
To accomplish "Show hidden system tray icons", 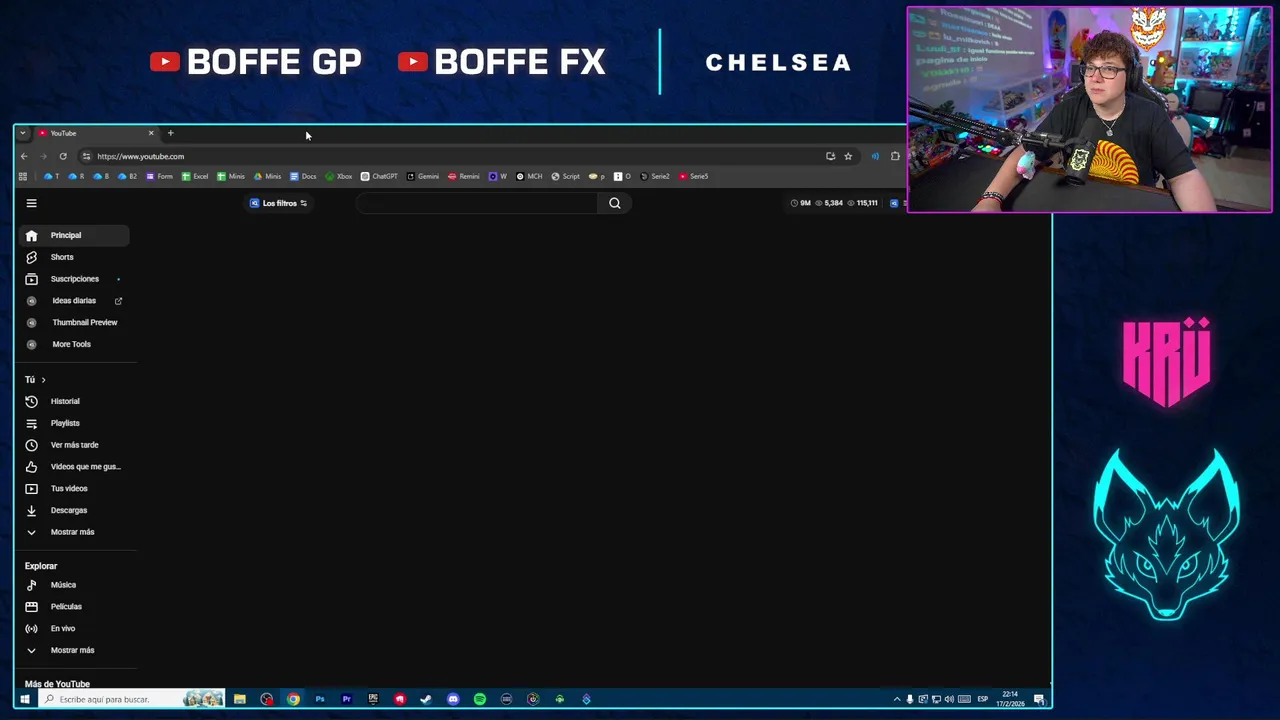I will click(x=897, y=699).
